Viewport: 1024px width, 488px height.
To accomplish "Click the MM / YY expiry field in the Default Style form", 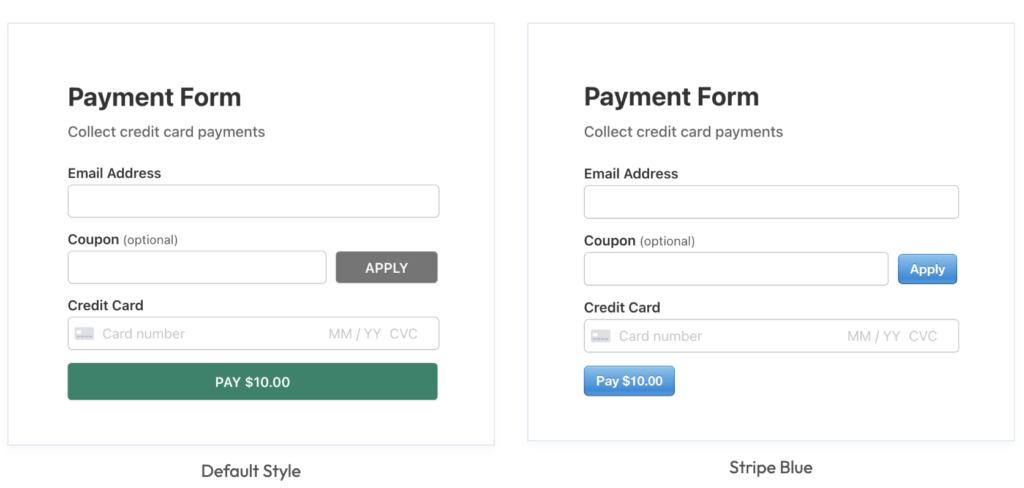I will 355,333.
